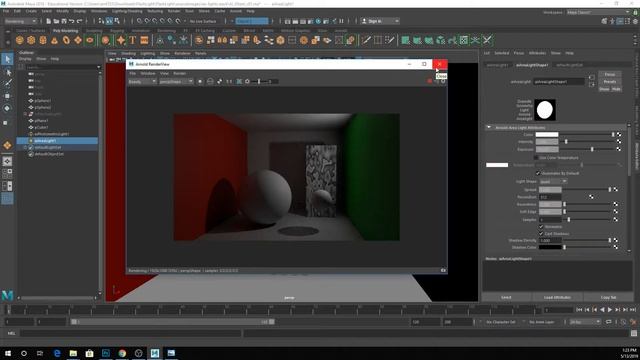Click the Select button at panel bottom
Screen dimensions: 640x360
507,298
